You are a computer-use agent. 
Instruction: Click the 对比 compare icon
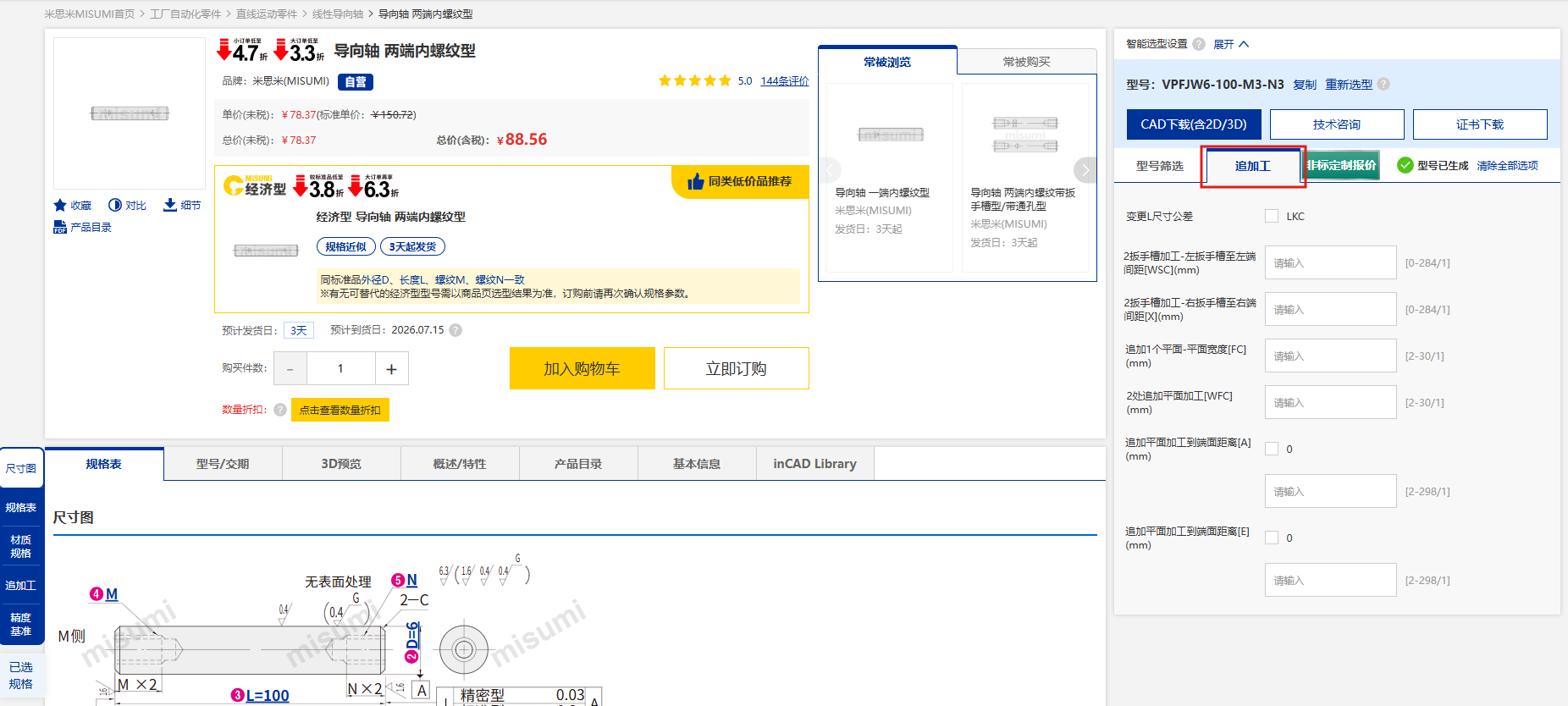point(115,205)
